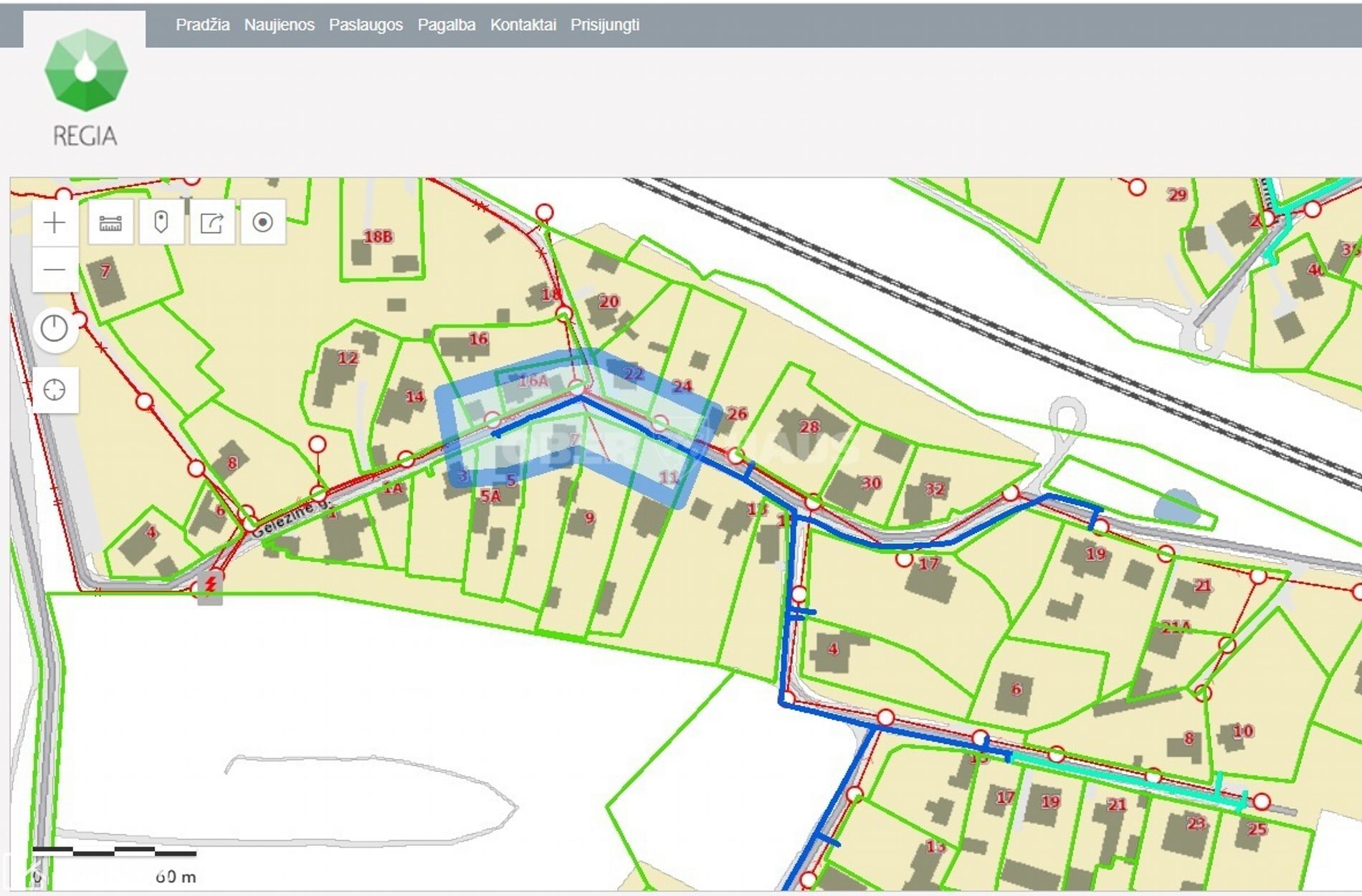Select parcel labeled 18B on map
The height and width of the screenshot is (896, 1362).
pos(378,237)
